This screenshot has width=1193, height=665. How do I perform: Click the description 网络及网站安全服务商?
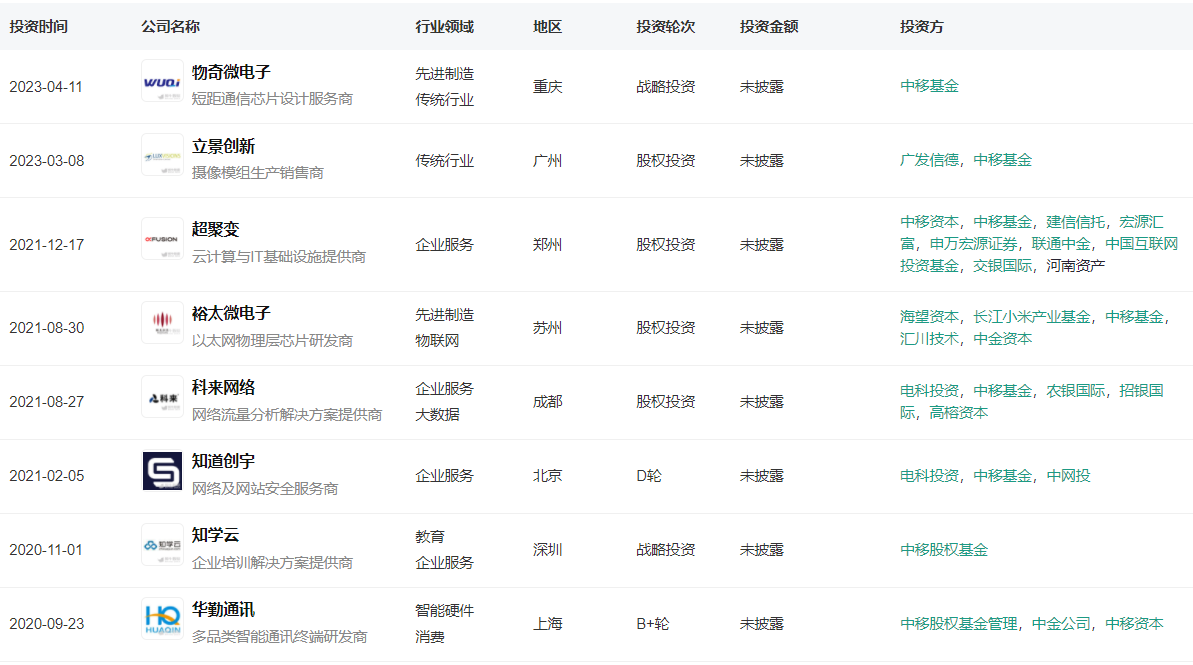tap(265, 488)
